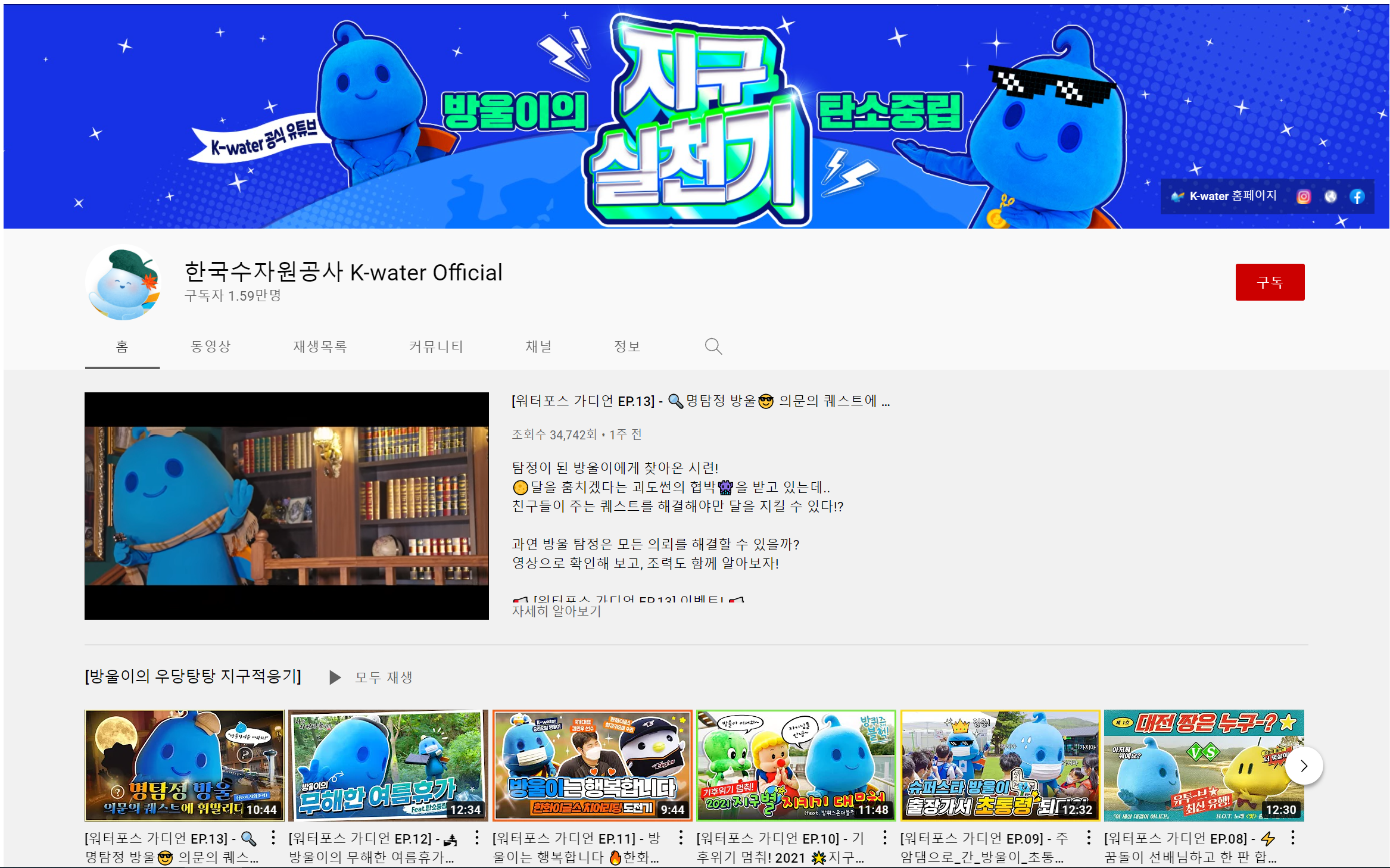Open the featured video title 워터포스 가디언 EP.13
Viewport: 1390px width, 868px height.
tap(701, 401)
